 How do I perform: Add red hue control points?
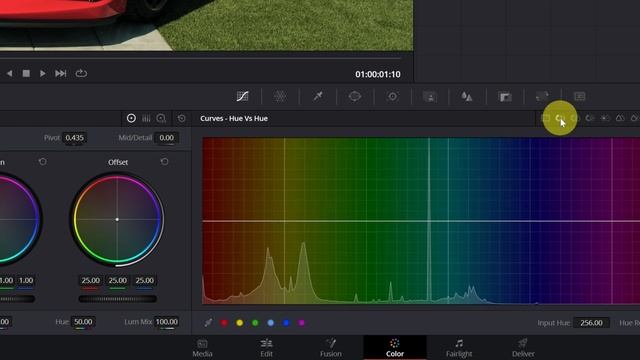[x=224, y=323]
